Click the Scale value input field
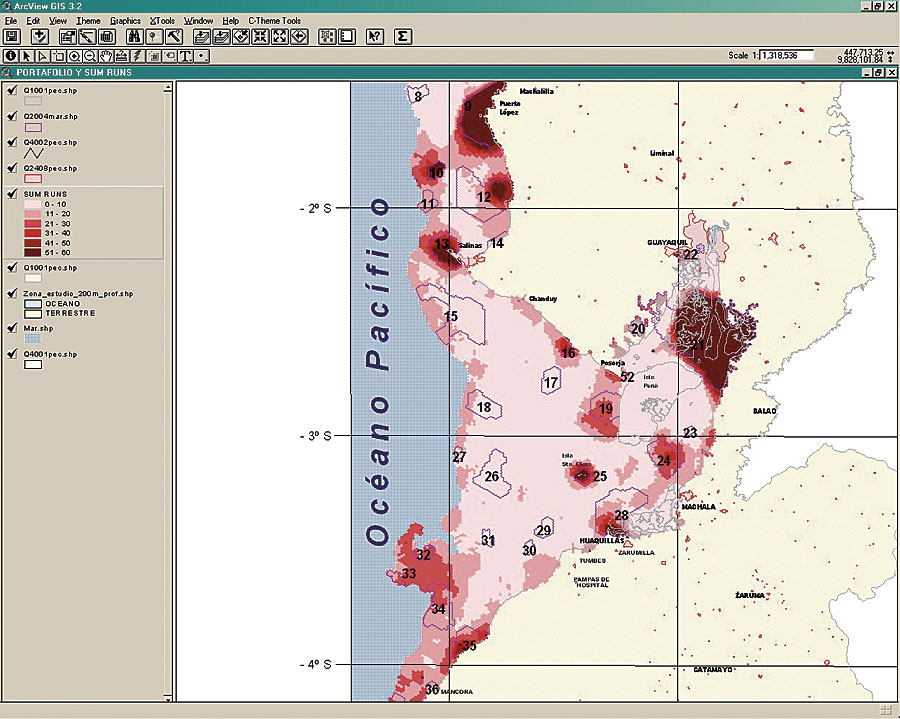The height and width of the screenshot is (719, 900). (x=786, y=55)
